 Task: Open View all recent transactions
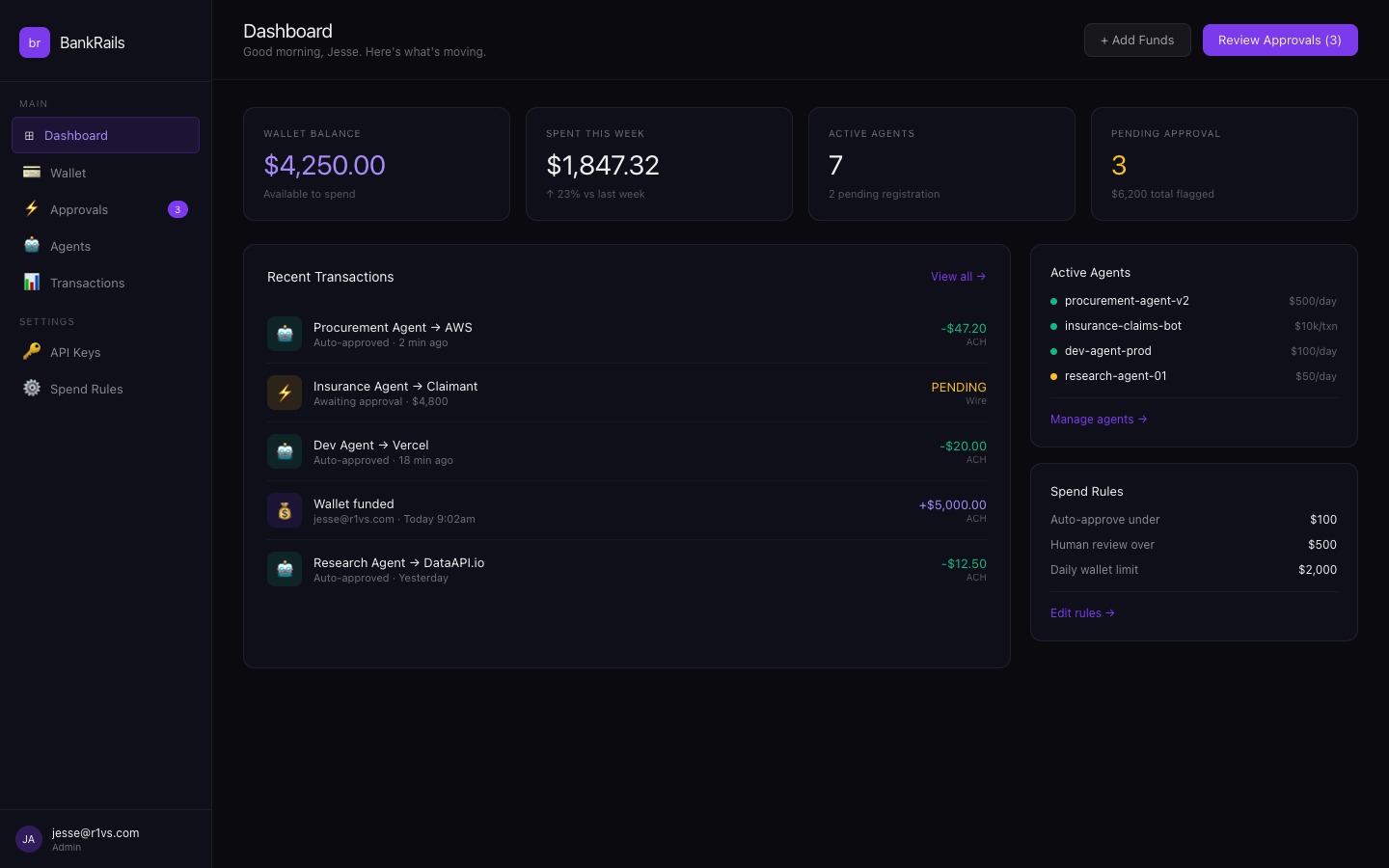coord(958,277)
